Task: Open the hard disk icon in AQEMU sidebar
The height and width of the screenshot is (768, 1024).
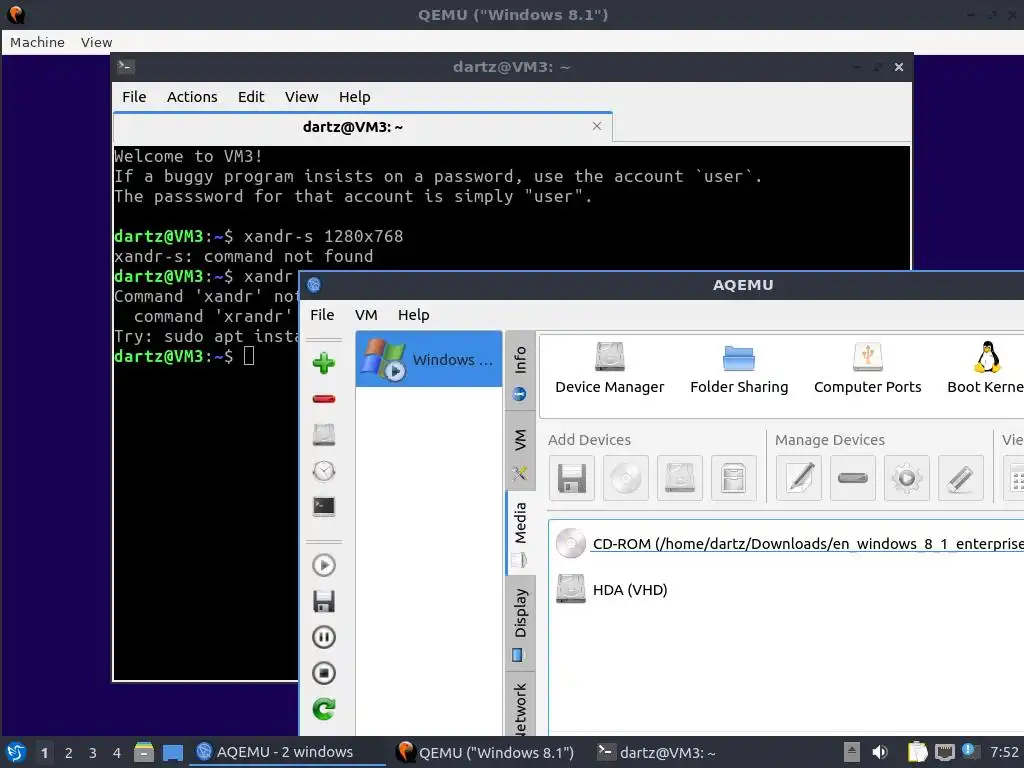Action: tap(324, 435)
